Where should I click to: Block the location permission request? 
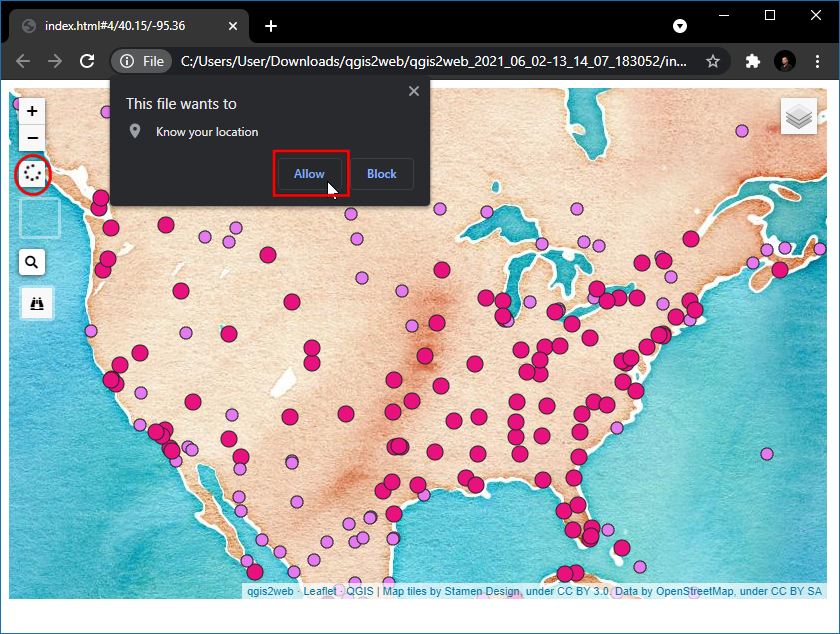point(381,174)
